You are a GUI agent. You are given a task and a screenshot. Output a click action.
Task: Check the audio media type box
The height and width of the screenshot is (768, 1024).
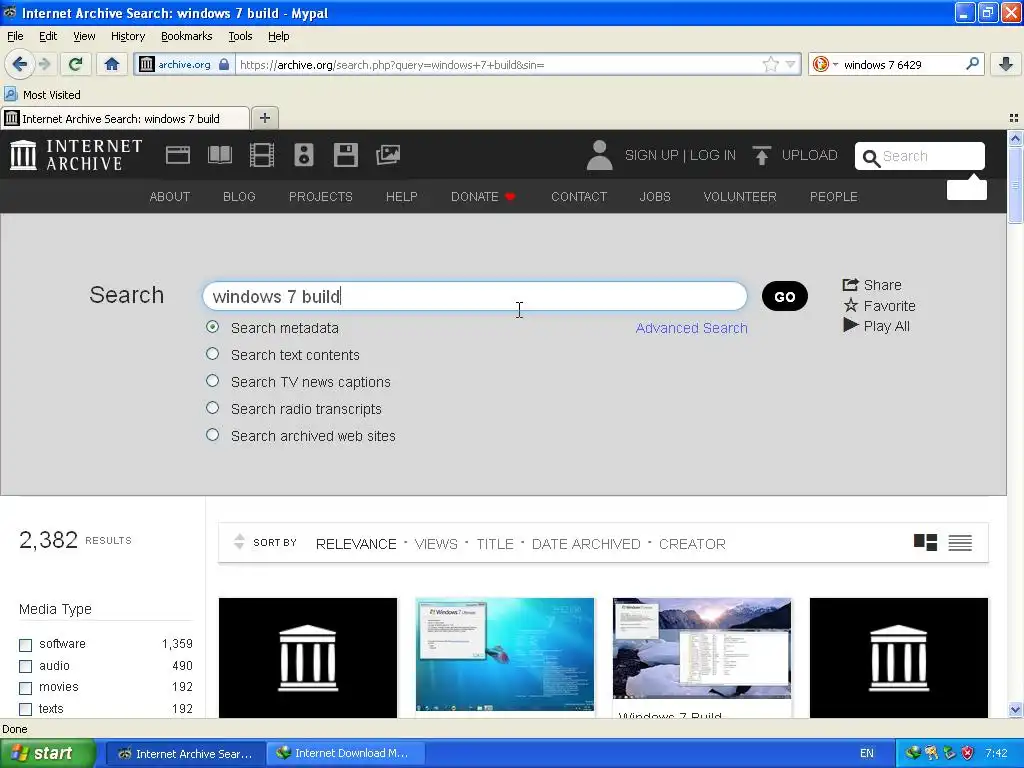coord(25,666)
